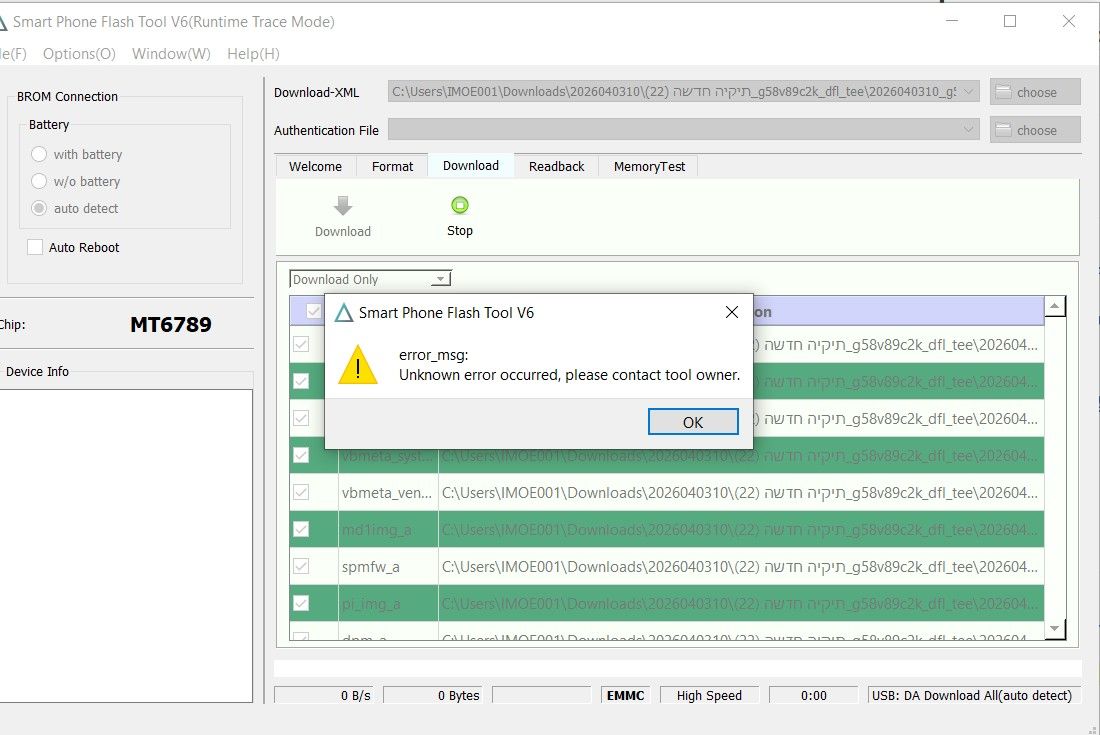Screen dimensions: 1100x735
Task: Toggle checkbox for spmfw_a row
Action: tap(301, 566)
